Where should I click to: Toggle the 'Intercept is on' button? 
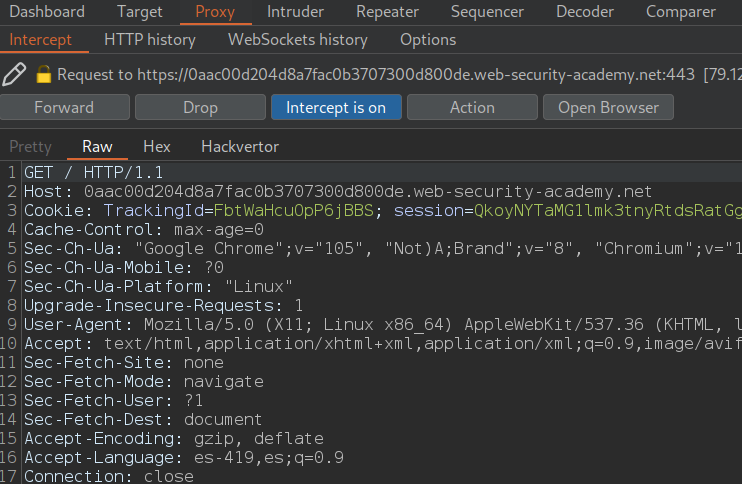pyautogui.click(x=335, y=107)
